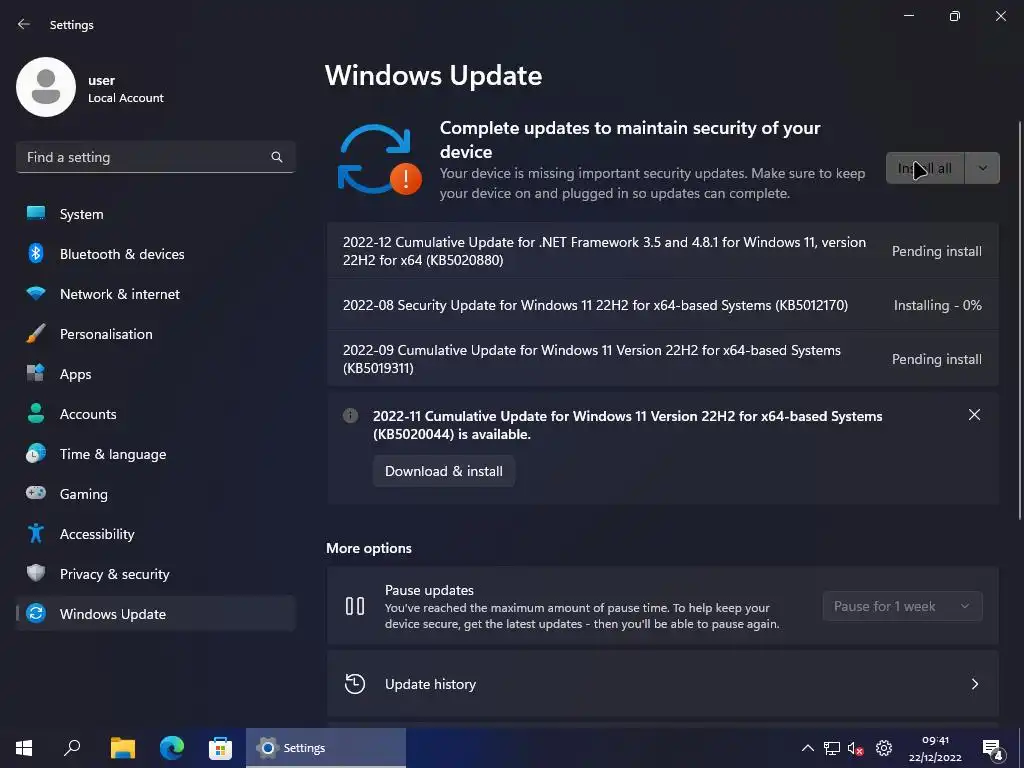1024x768 pixels.
Task: Click Download & install for KB5020044
Action: 443,471
